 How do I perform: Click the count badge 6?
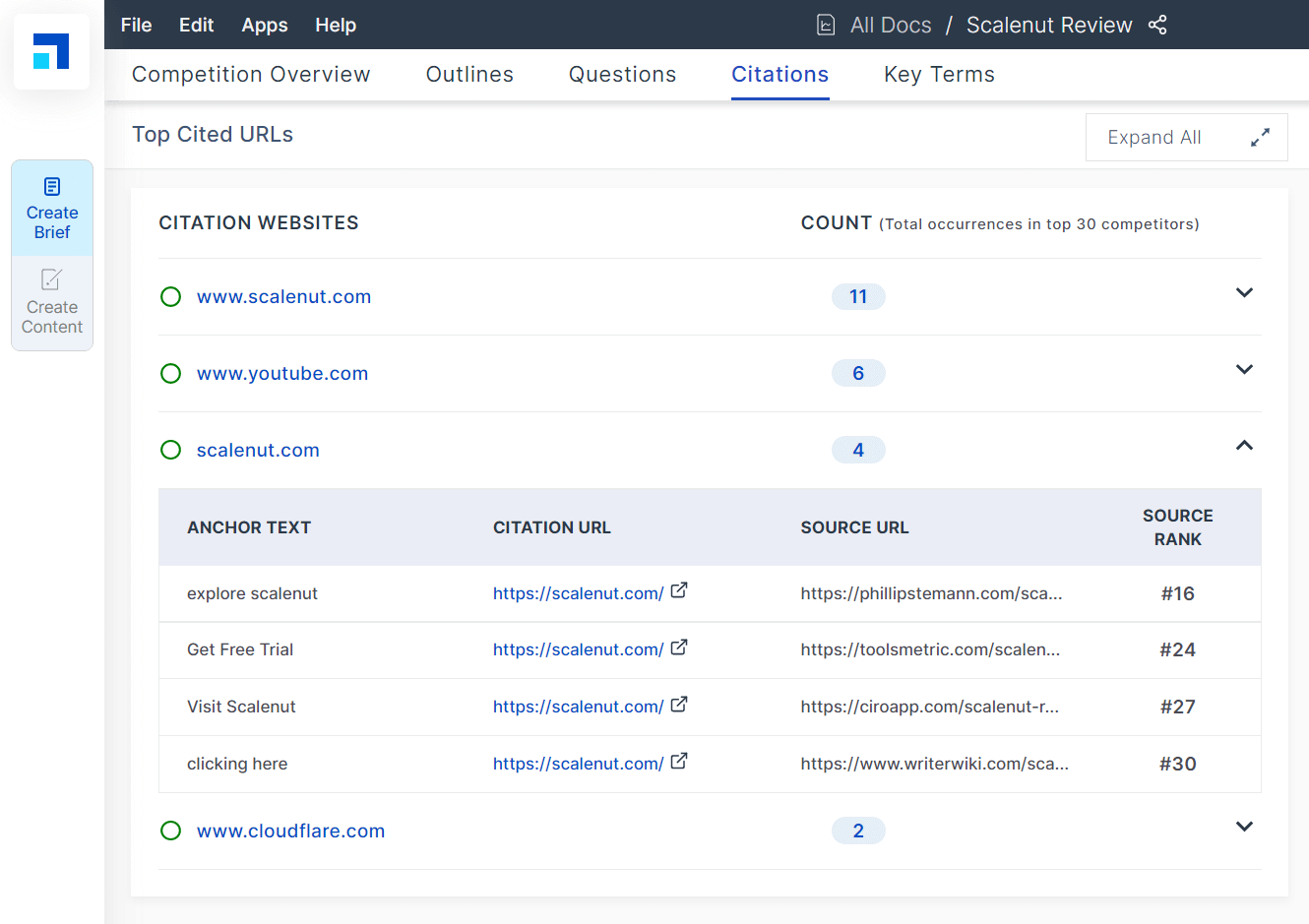(x=858, y=373)
